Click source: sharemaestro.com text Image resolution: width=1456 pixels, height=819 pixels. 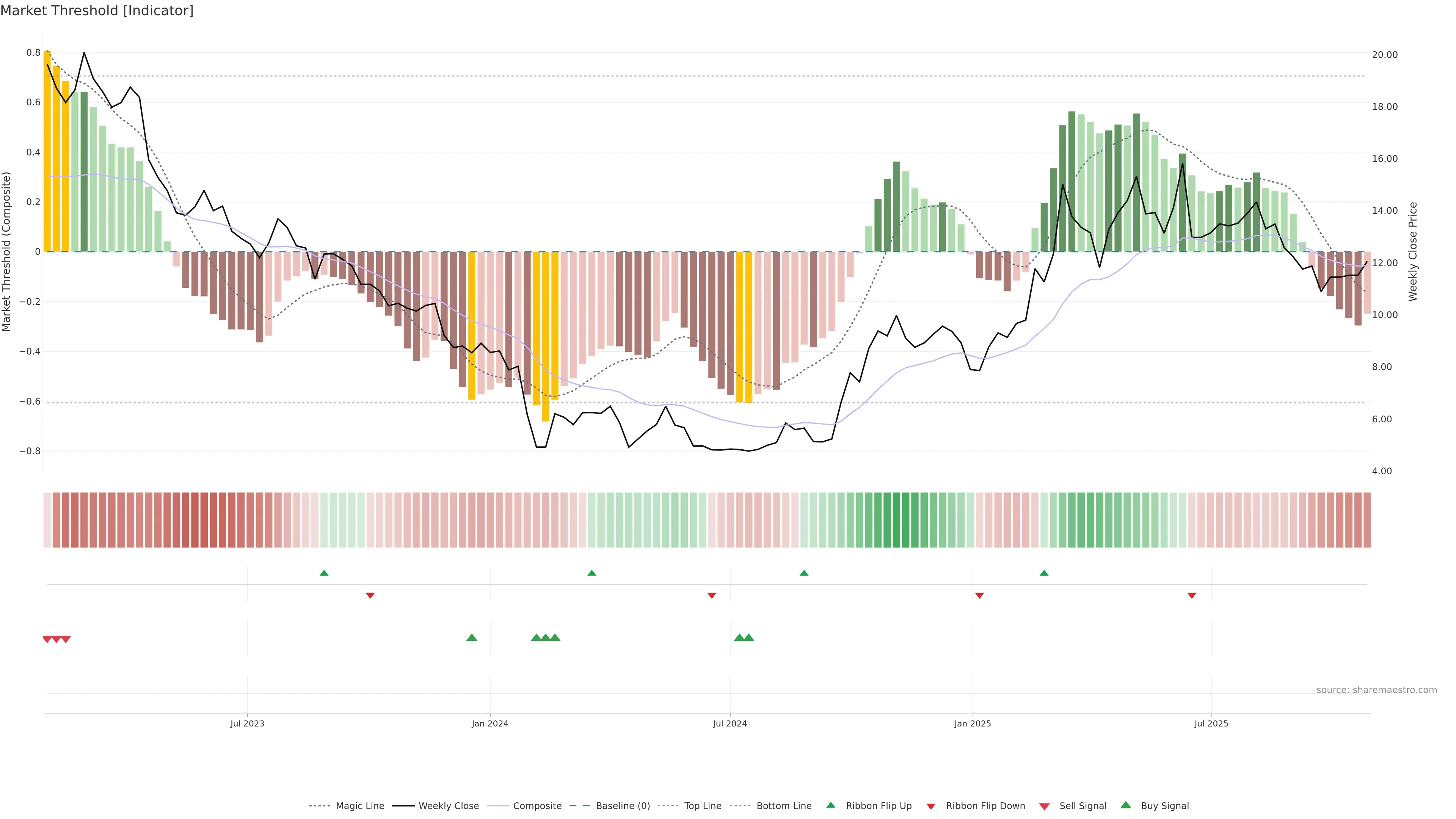point(1376,690)
